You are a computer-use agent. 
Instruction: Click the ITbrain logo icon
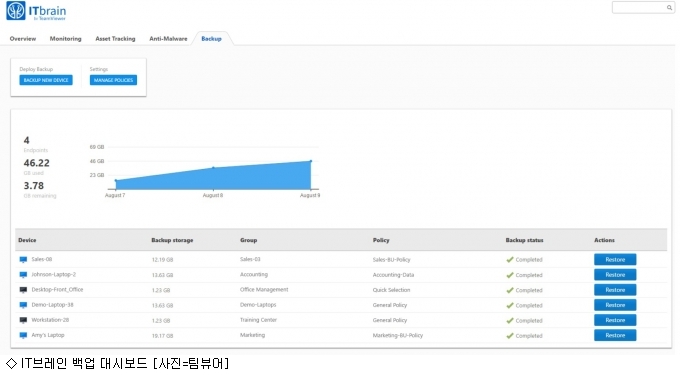(16, 11)
